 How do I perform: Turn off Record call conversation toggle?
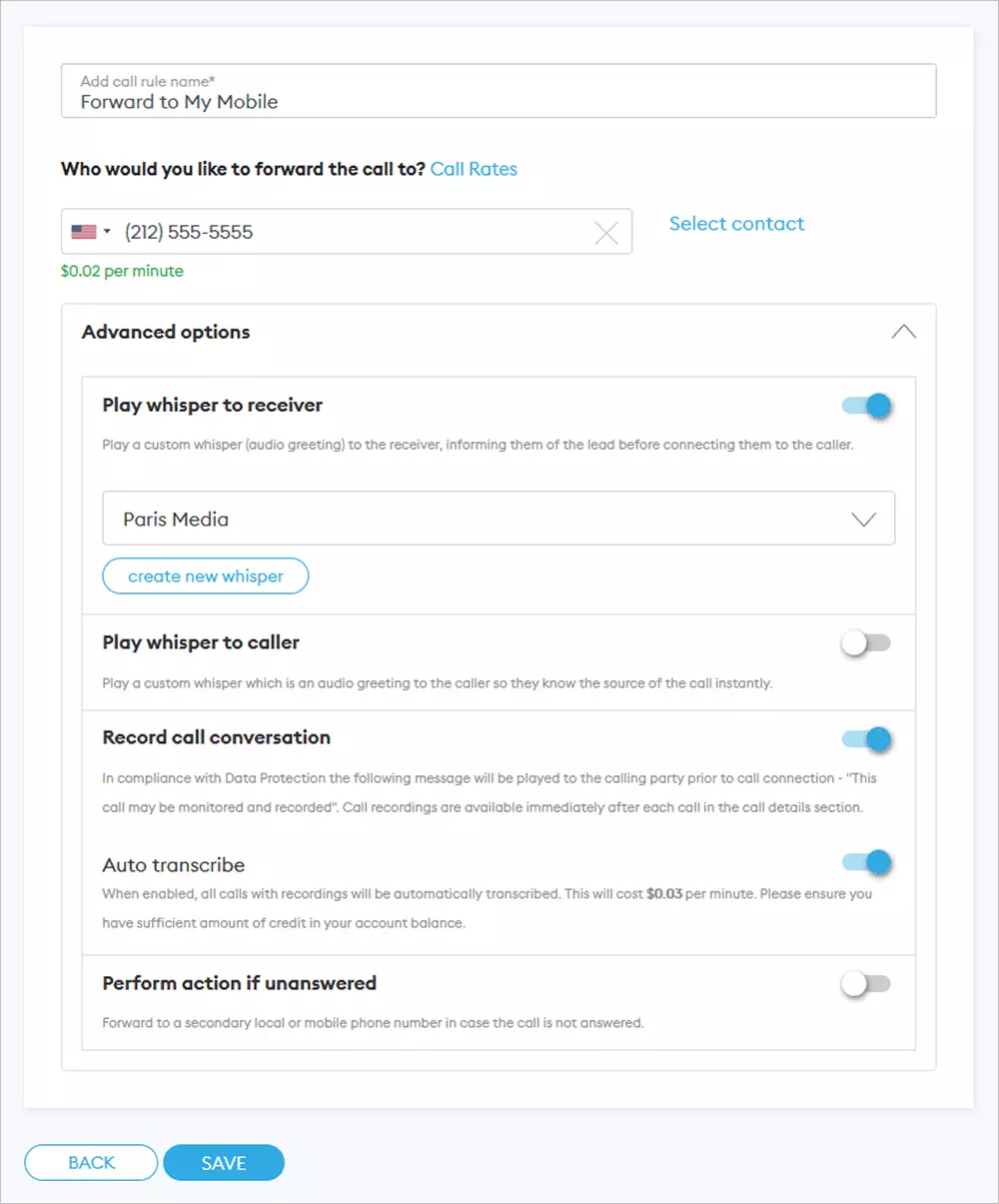(x=866, y=739)
